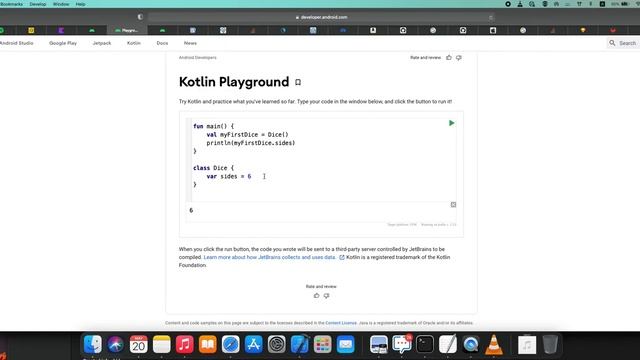Click the Android Developers breadcrumb
Screen dimensions: 640x360
point(198,58)
